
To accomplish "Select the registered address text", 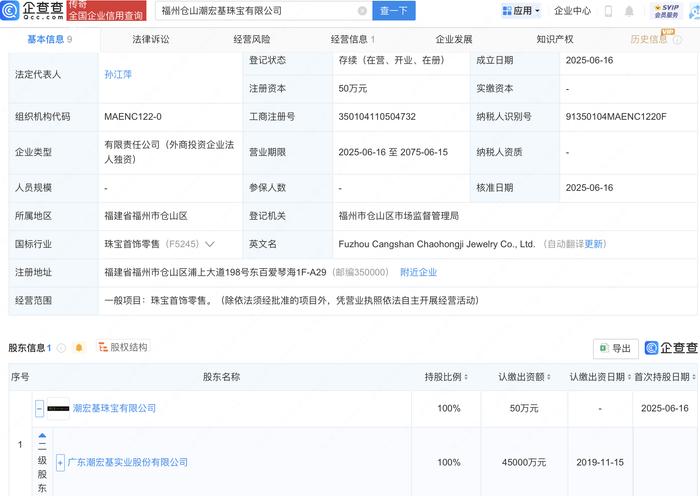I will coord(215,272).
